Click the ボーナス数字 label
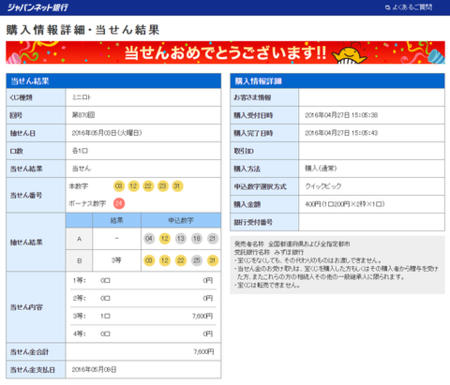 [87, 203]
